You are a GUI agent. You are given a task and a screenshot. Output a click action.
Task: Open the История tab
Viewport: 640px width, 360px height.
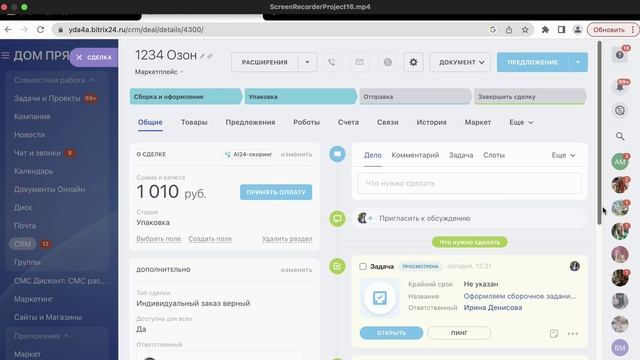pos(431,122)
